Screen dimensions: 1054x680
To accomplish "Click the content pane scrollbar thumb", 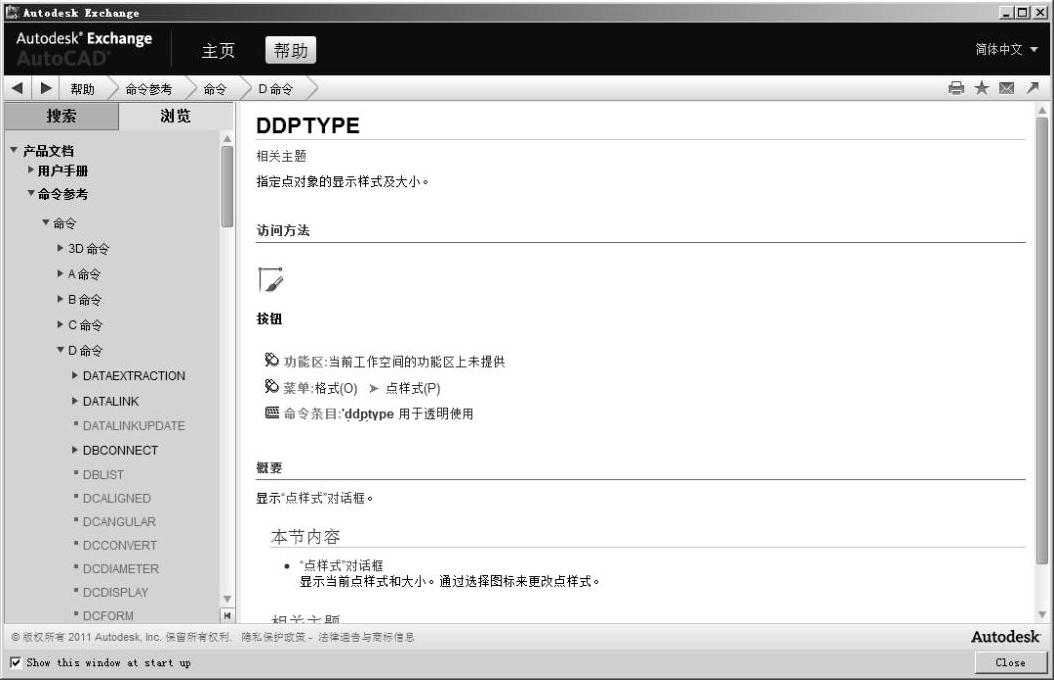I will (x=1042, y=341).
